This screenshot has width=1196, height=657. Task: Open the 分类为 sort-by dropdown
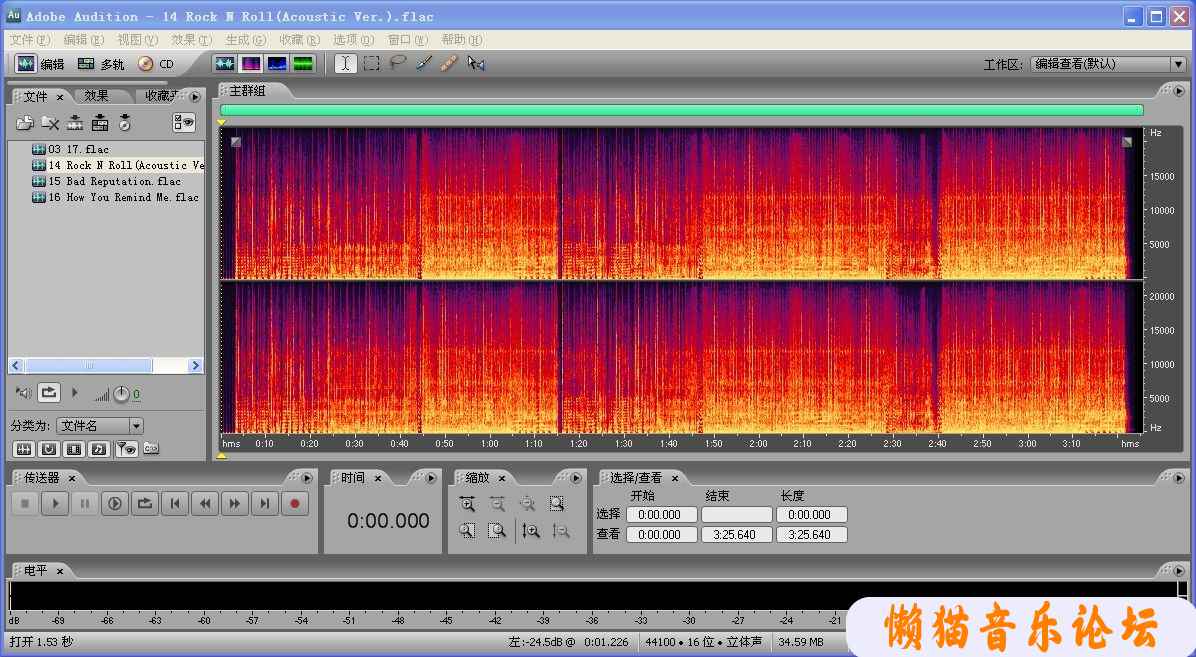[x=100, y=426]
